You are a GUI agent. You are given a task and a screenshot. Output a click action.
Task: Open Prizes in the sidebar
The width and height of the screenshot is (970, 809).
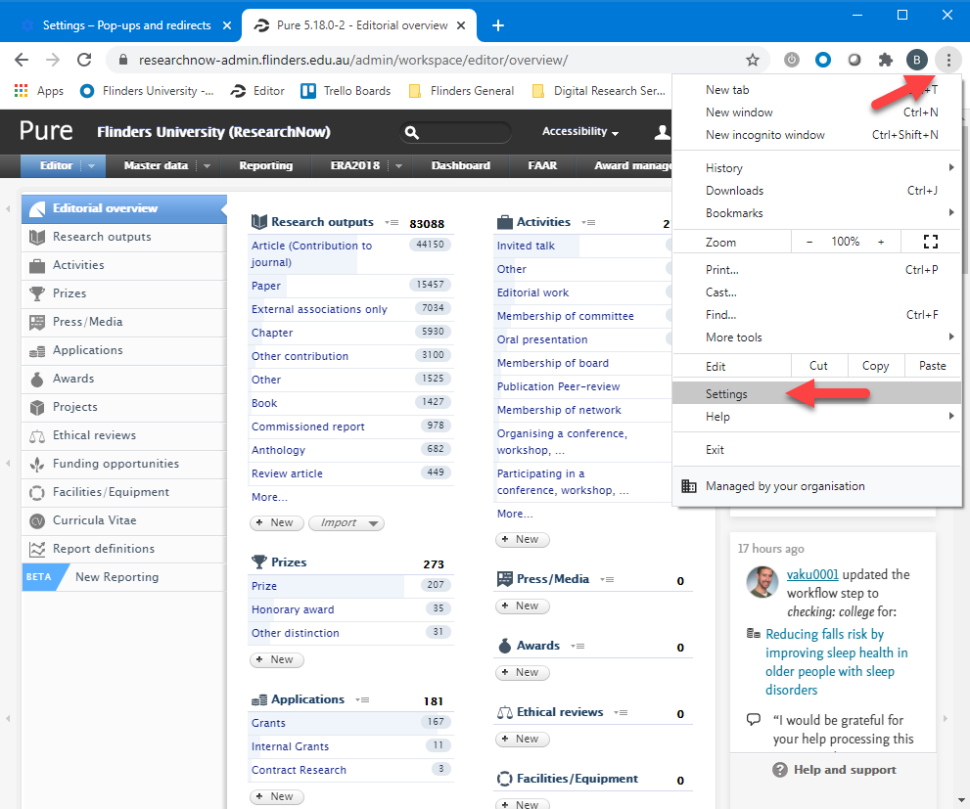click(124, 294)
